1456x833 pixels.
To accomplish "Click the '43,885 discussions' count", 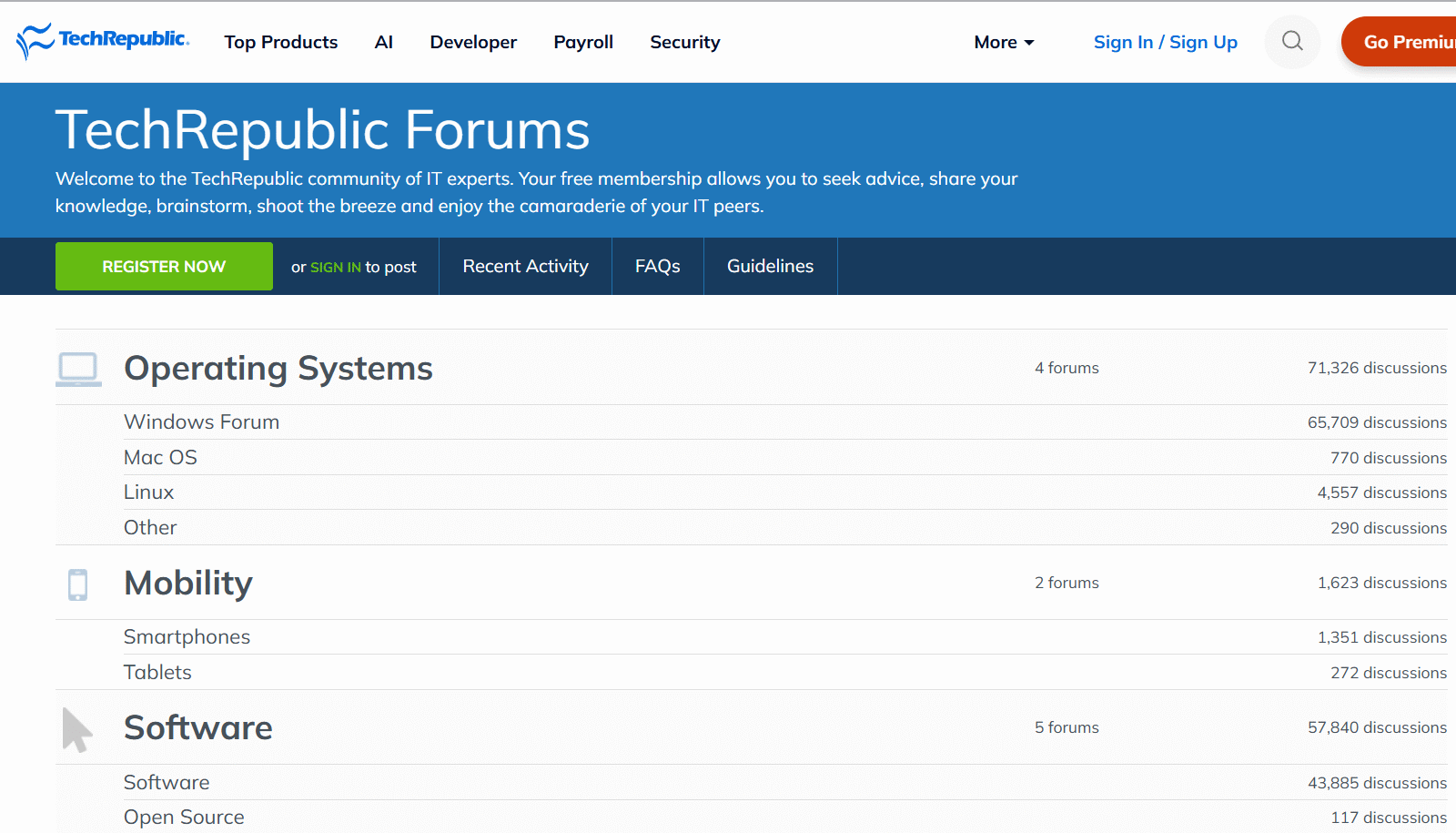I will 1377,783.
